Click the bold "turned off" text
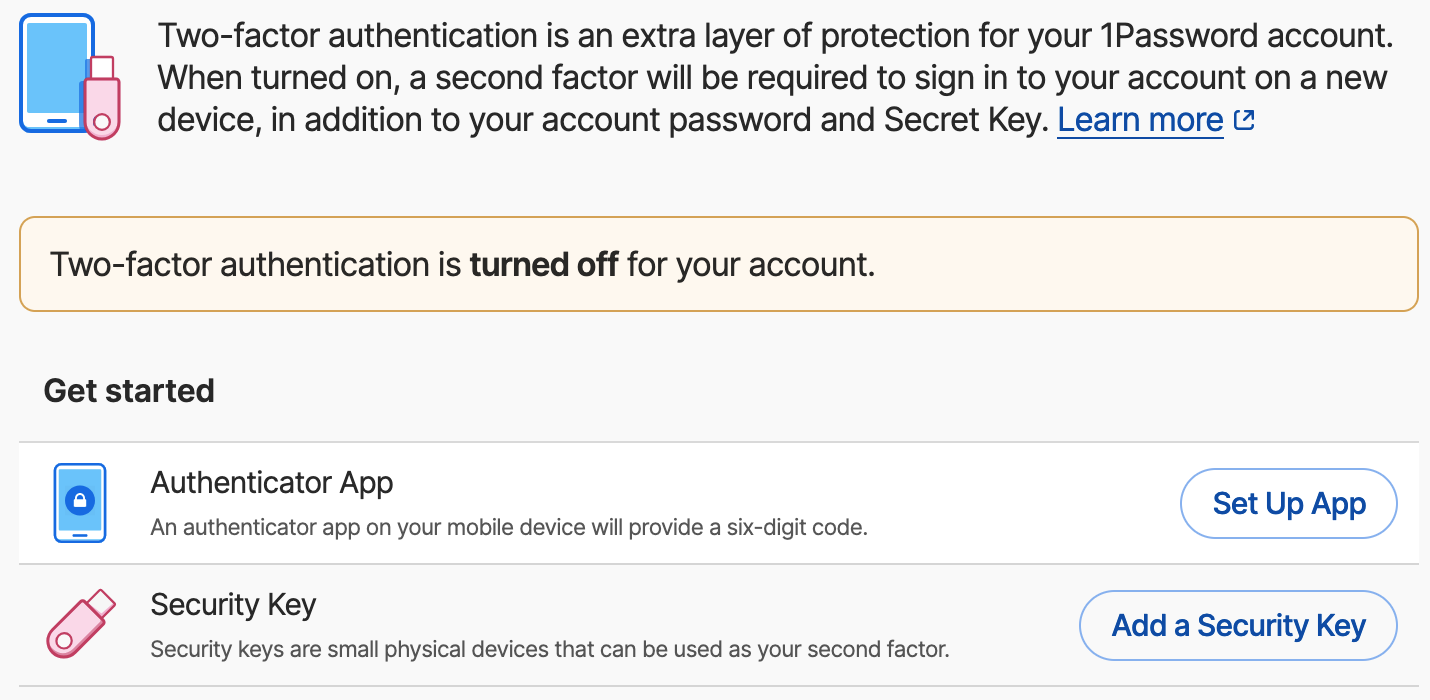Screen dimensions: 1430x700 pyautogui.click(x=544, y=265)
